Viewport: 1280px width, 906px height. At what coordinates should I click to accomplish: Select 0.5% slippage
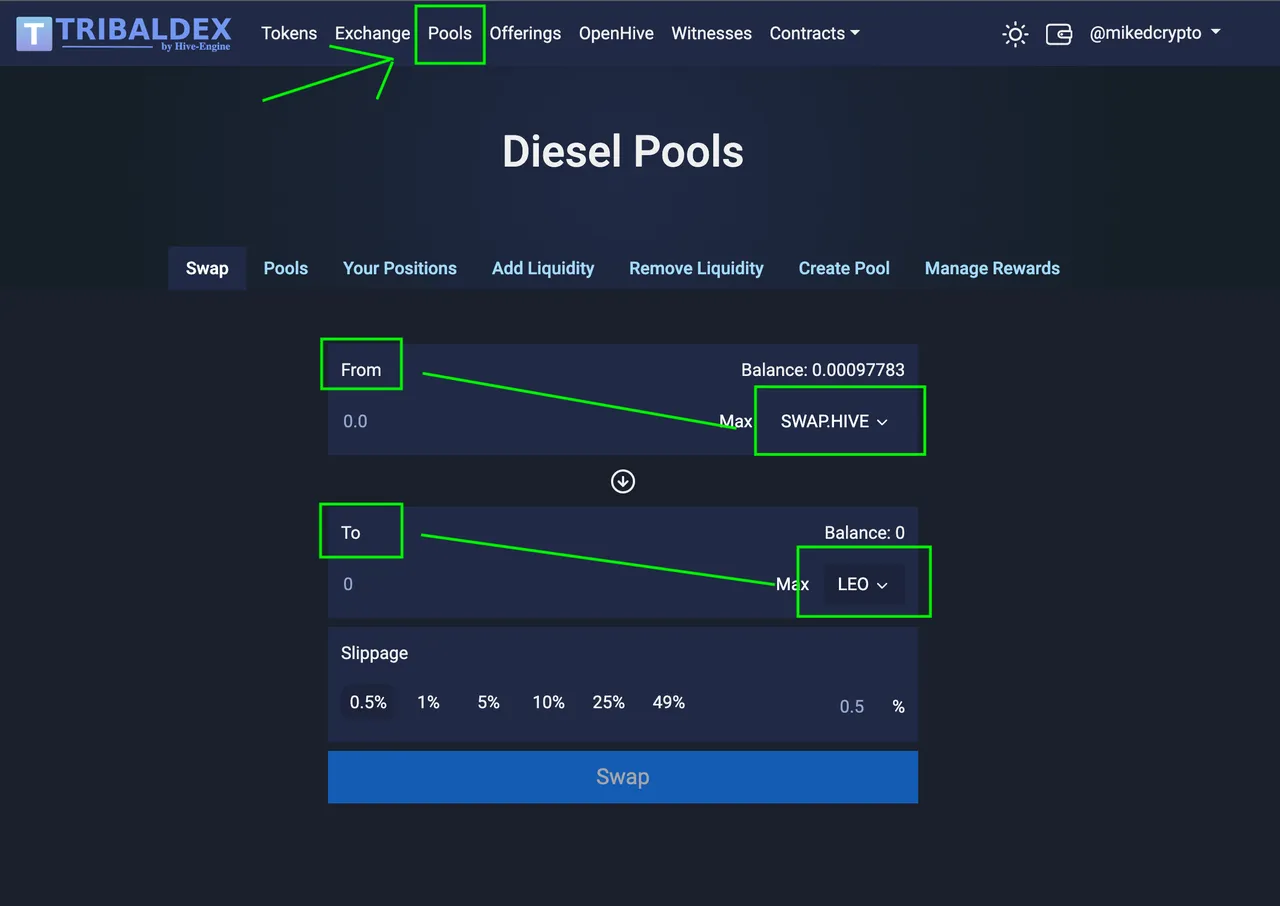pyautogui.click(x=368, y=703)
